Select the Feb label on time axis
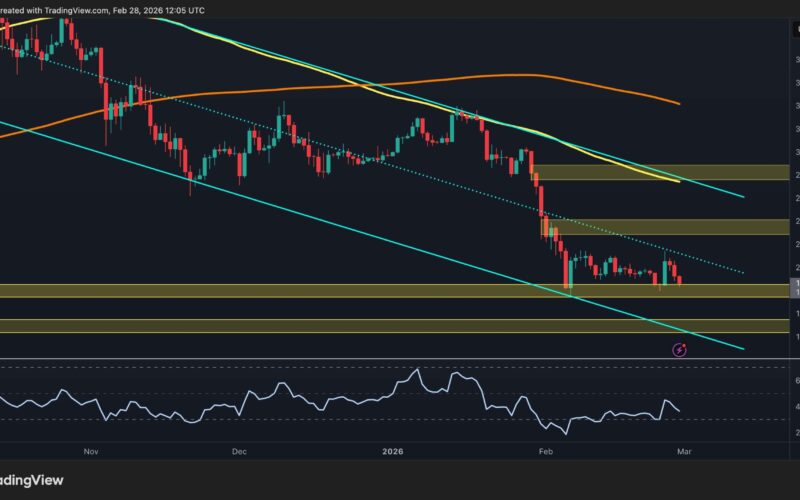 544,451
